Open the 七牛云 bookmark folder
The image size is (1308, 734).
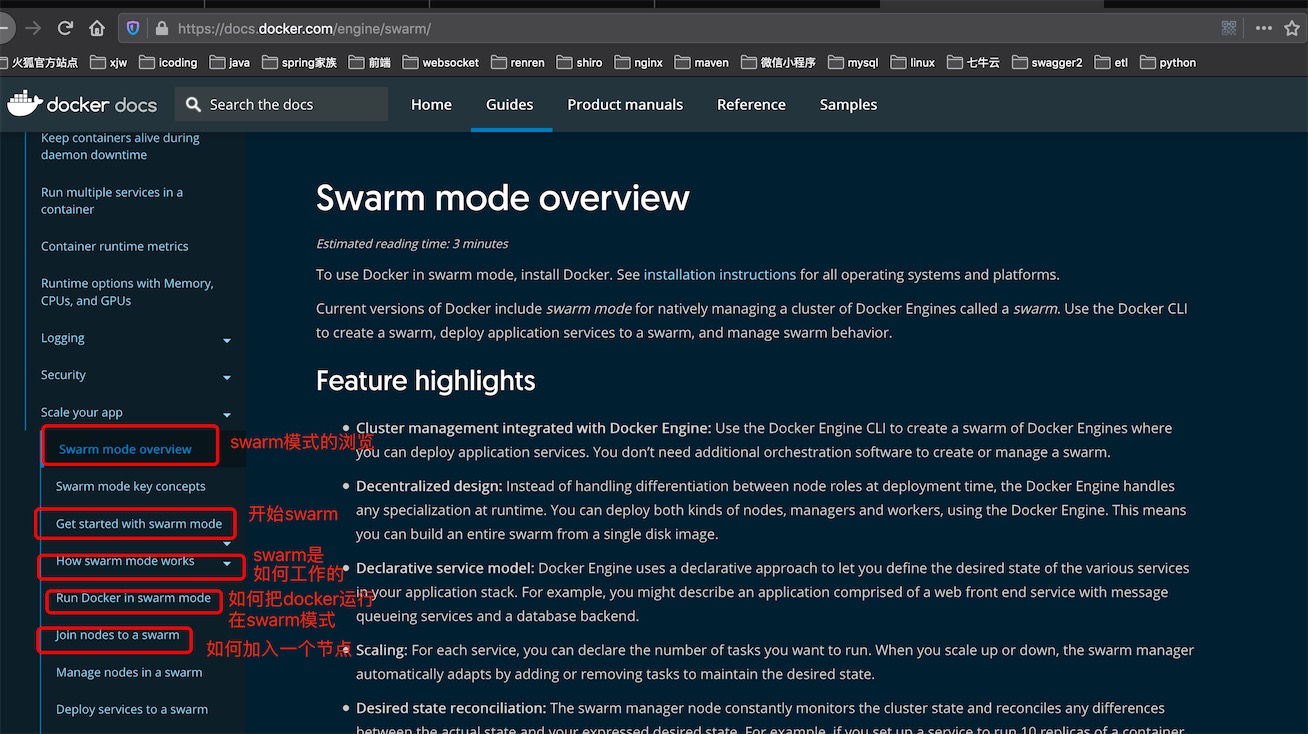coord(973,62)
